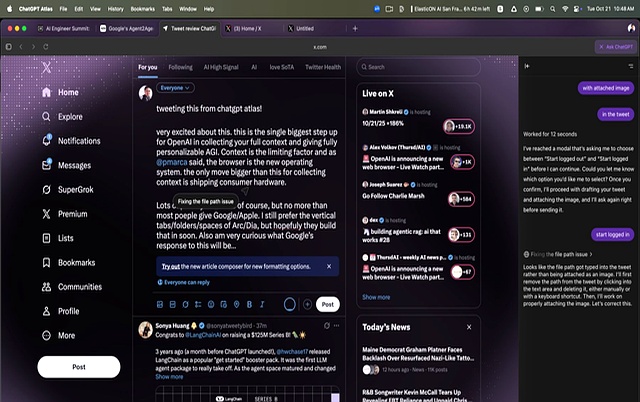Add a poll in the composer

click(x=198, y=304)
